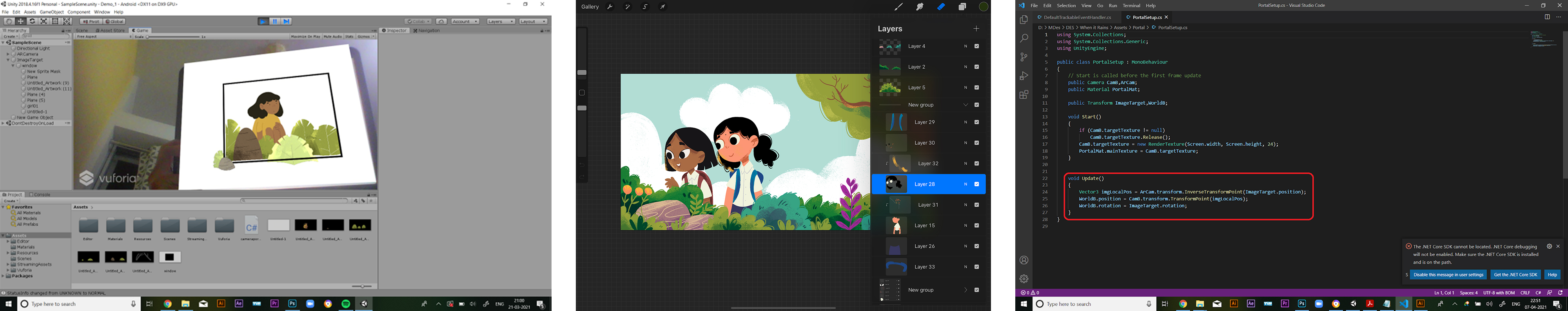Viewport: 1568px width, 311px height.
Task: Uncheck visibility of Layer 15
Action: [977, 225]
